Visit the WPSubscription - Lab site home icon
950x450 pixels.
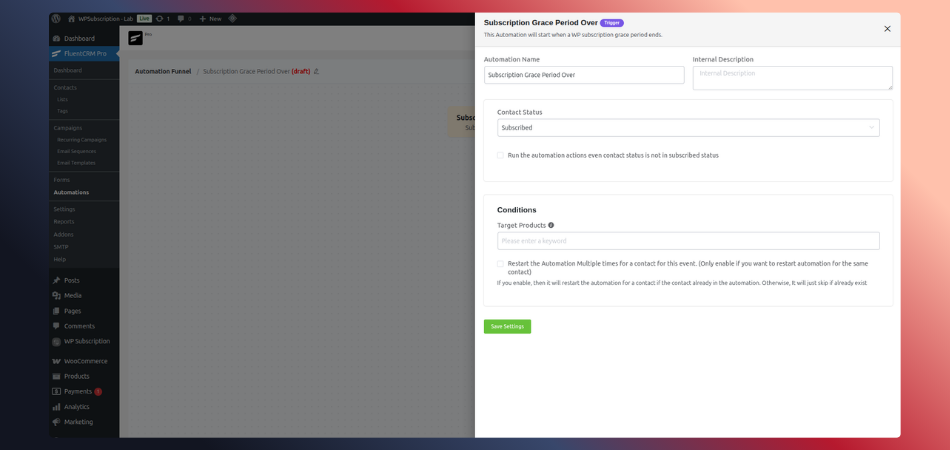point(71,19)
